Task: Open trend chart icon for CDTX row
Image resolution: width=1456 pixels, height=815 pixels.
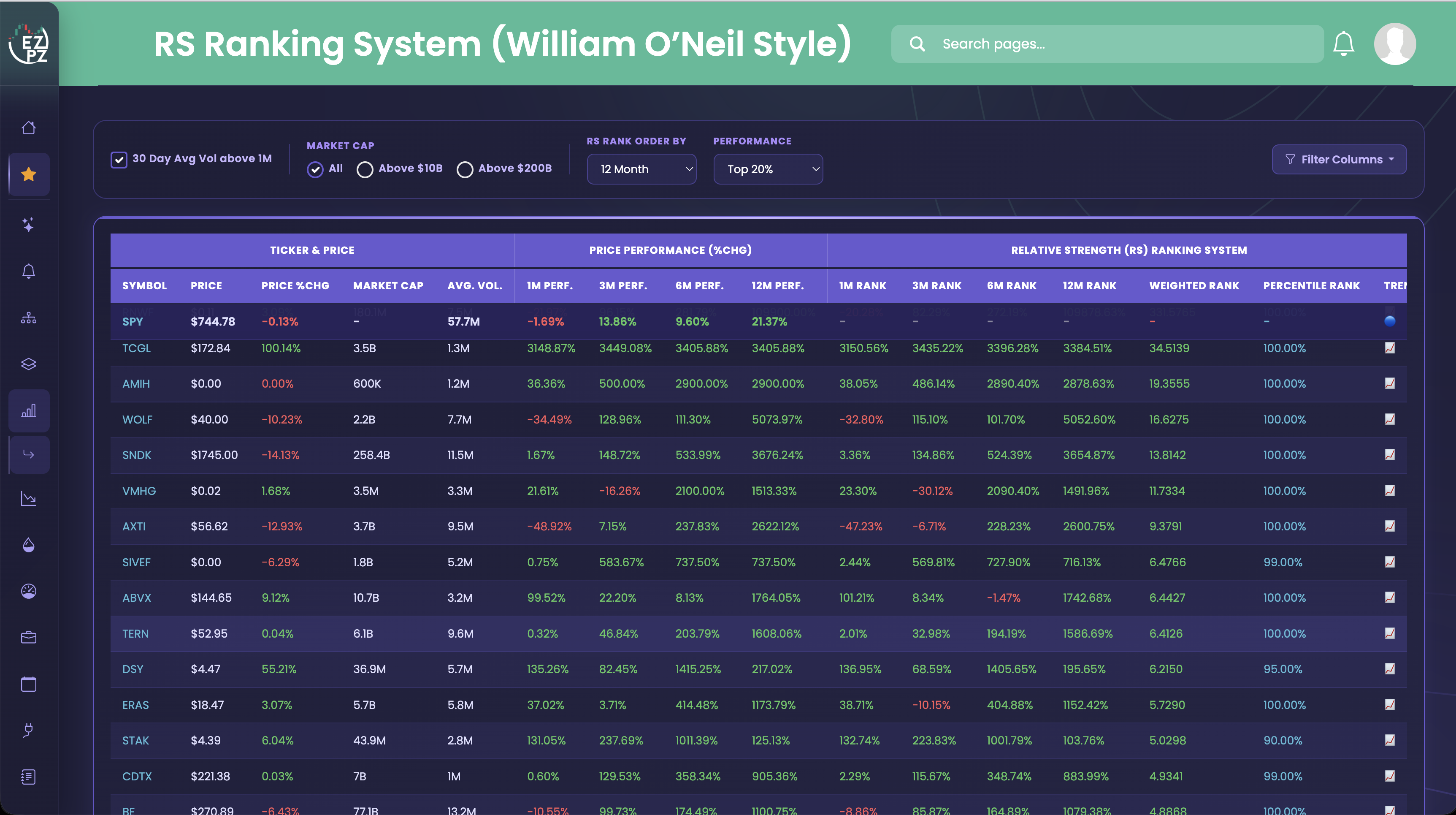Action: 1390,776
